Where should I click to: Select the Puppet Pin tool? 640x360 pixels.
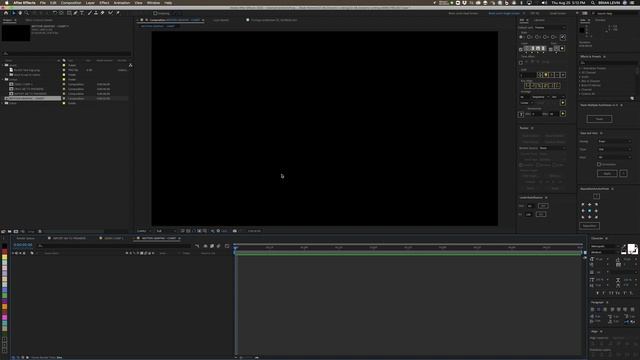tap(118, 13)
